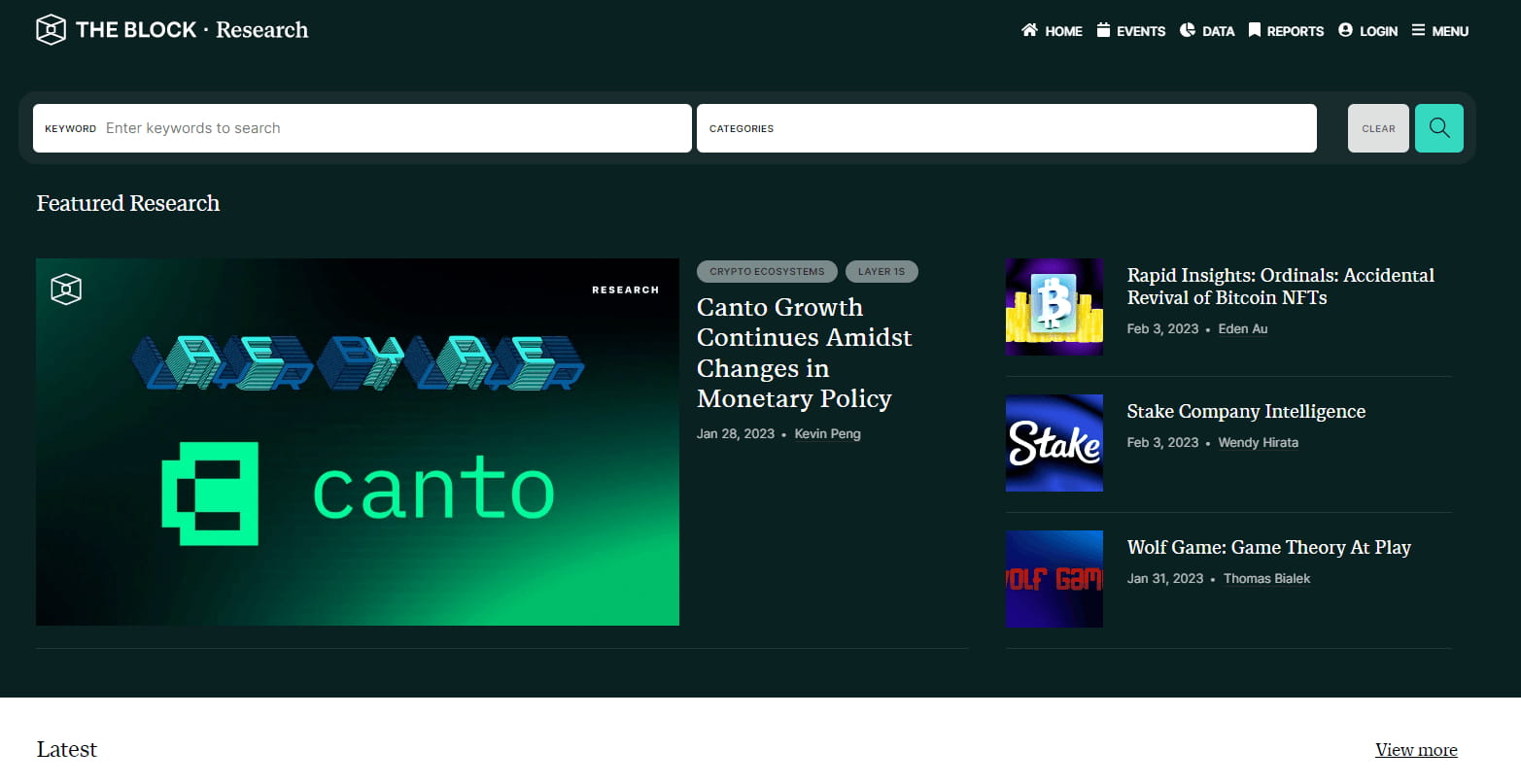The height and width of the screenshot is (784, 1521).
Task: Click the calendar icon beside EVENTS
Action: pyautogui.click(x=1103, y=30)
